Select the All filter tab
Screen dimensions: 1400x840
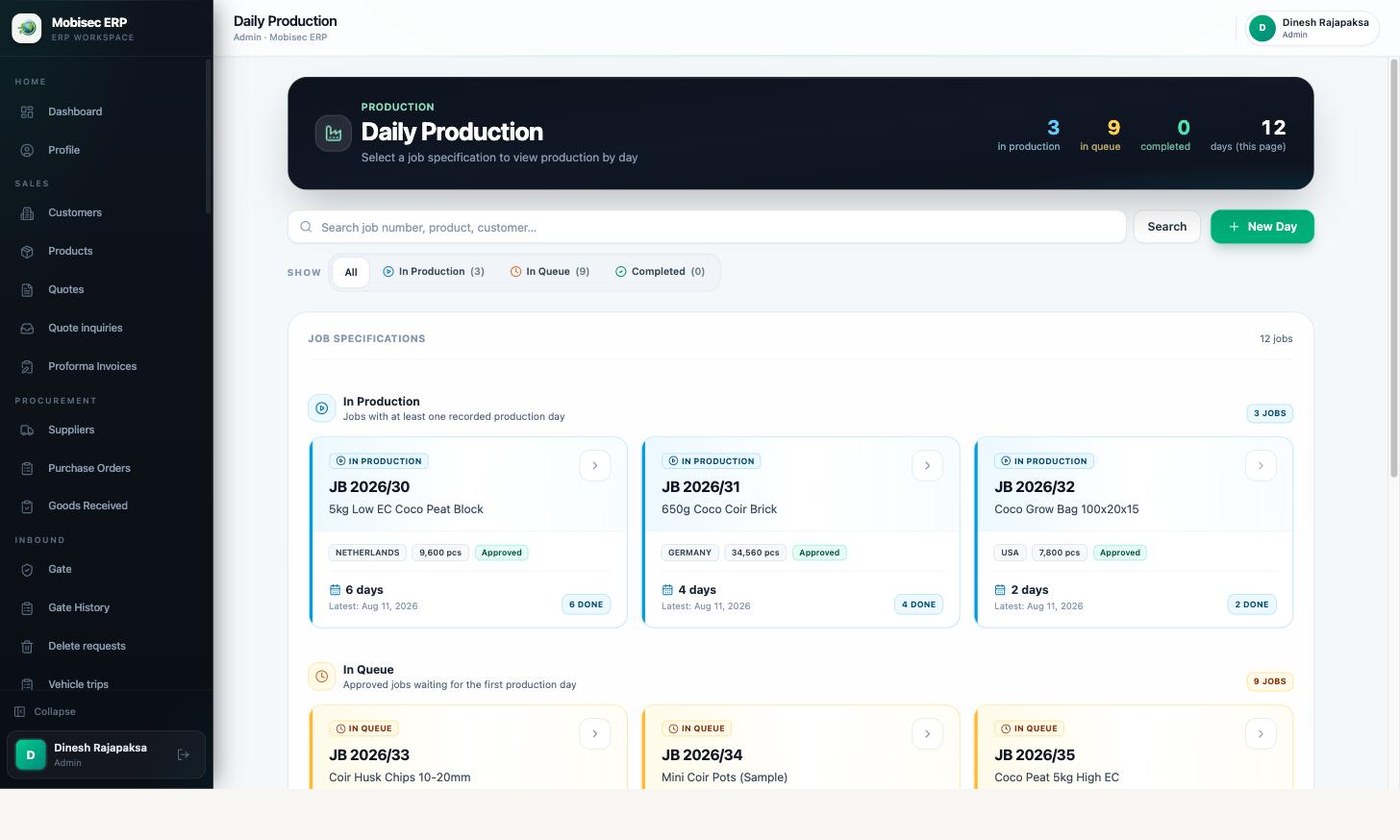pos(351,272)
